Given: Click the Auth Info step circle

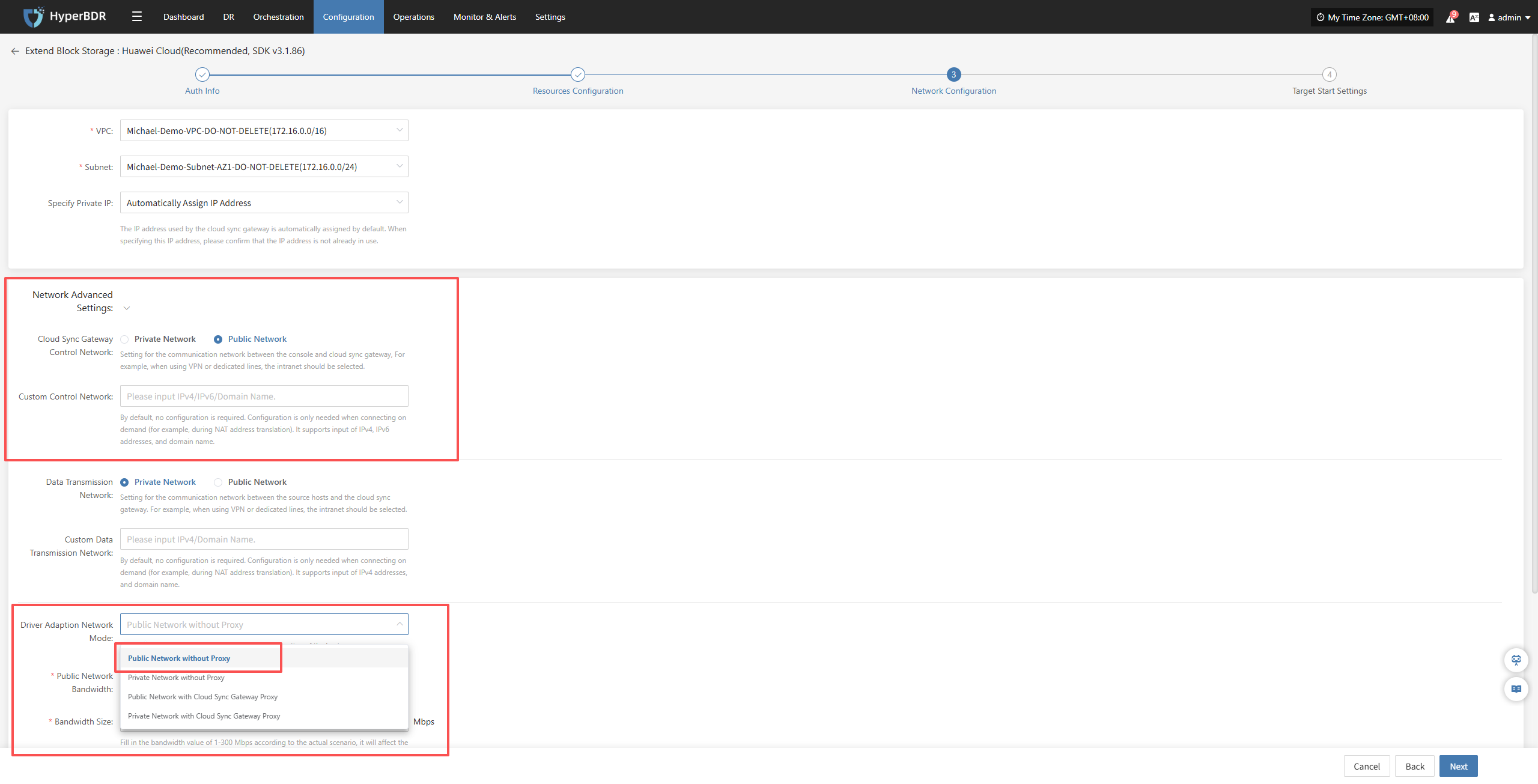Looking at the screenshot, I should point(202,74).
